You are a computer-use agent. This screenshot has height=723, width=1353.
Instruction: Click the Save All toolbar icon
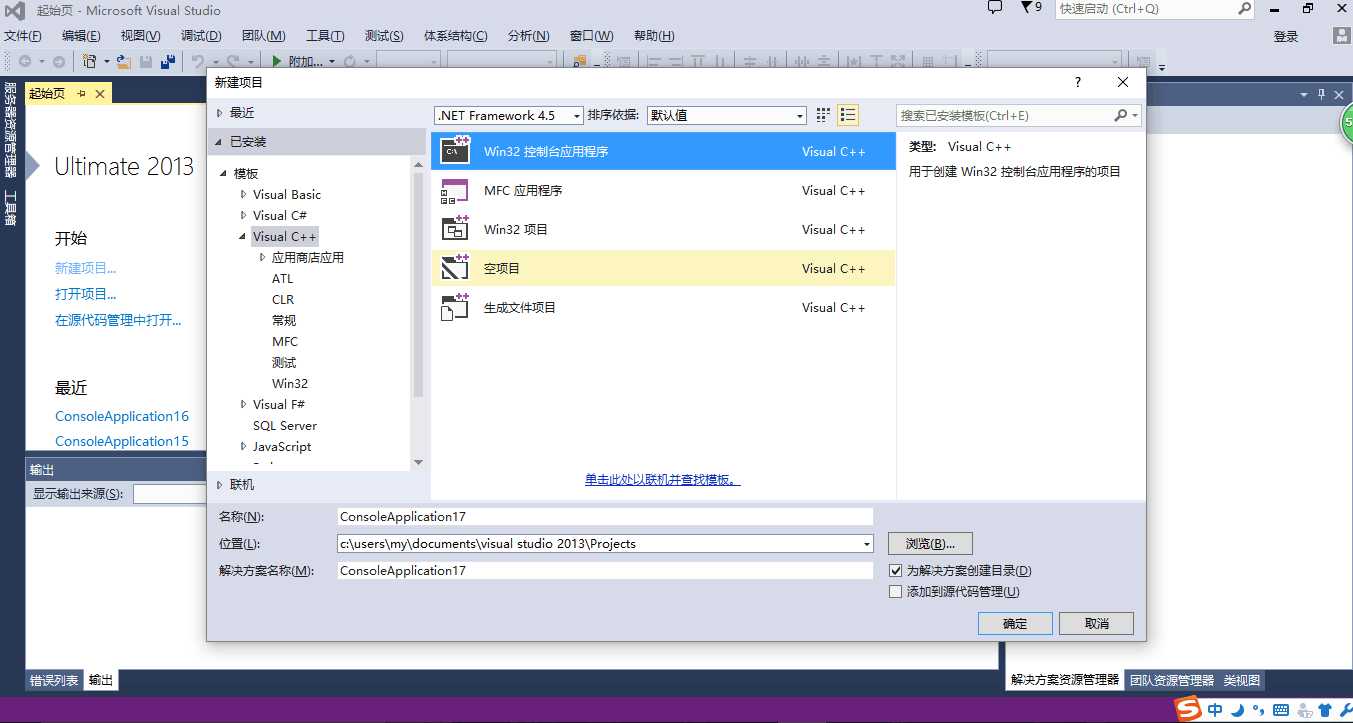(167, 61)
